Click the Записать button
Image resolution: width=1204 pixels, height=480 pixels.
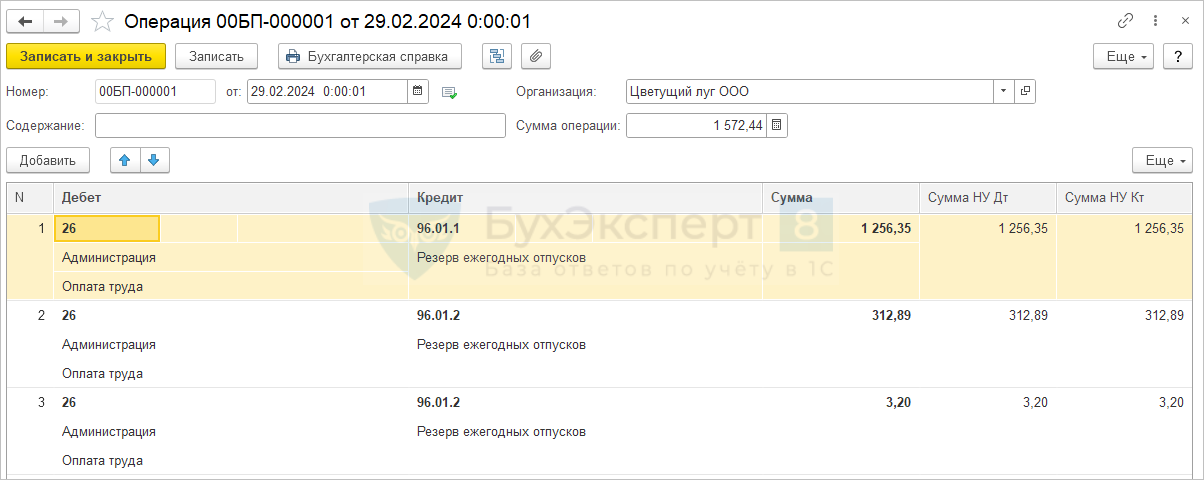pyautogui.click(x=216, y=56)
